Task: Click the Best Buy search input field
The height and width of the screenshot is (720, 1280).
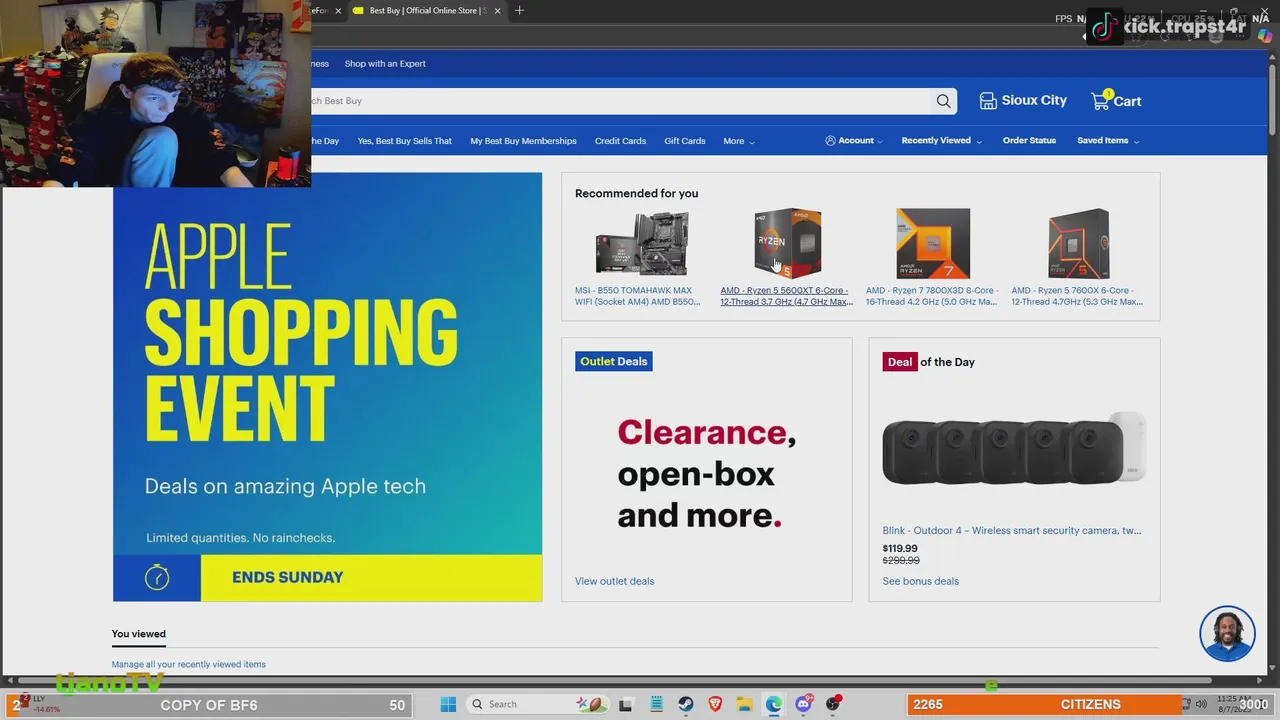Action: [620, 101]
